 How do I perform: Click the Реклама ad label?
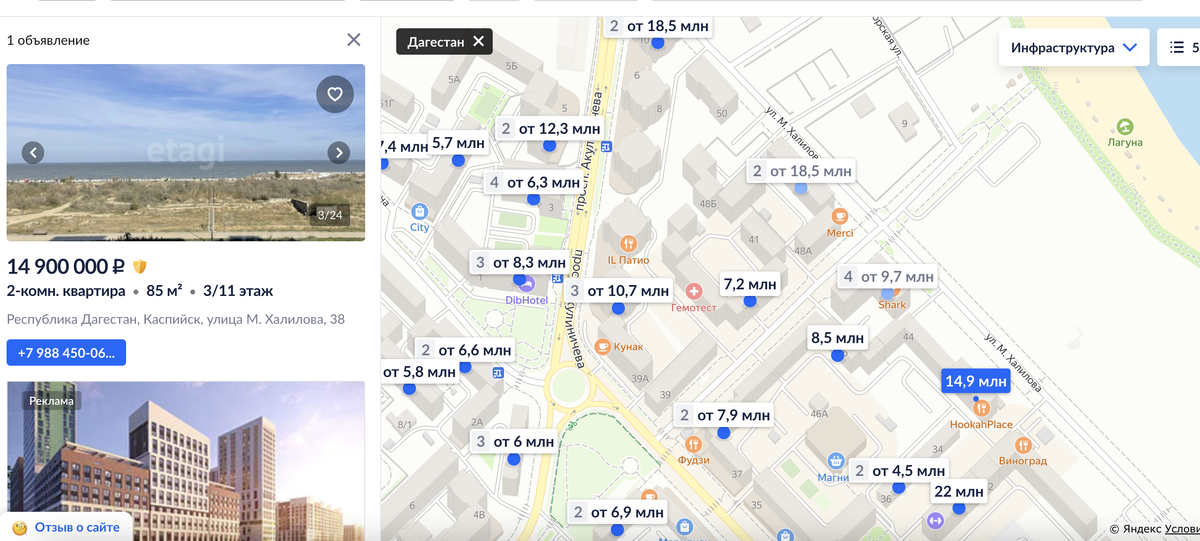click(51, 400)
